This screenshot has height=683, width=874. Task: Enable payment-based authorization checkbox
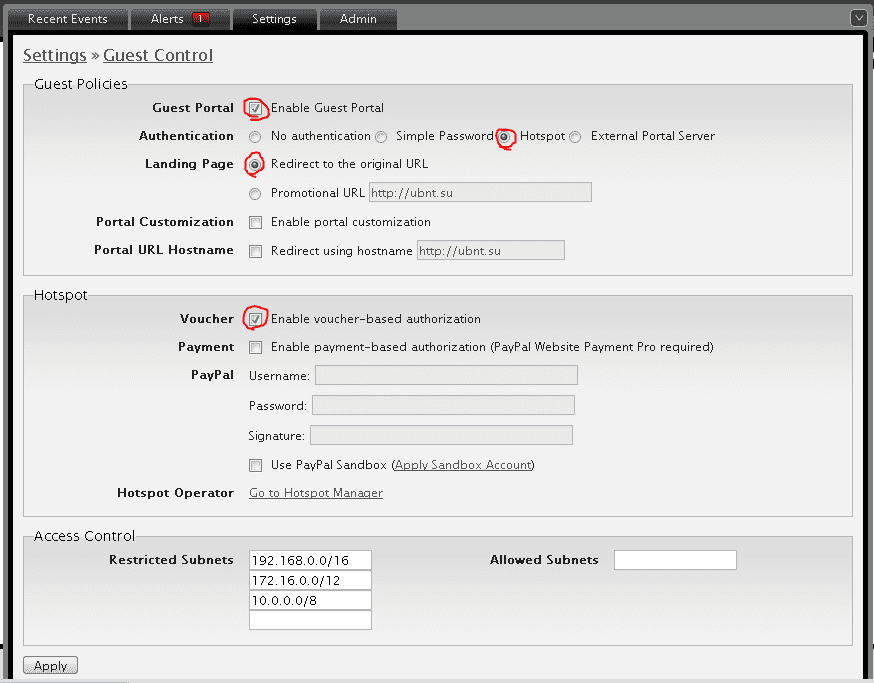[x=255, y=348]
